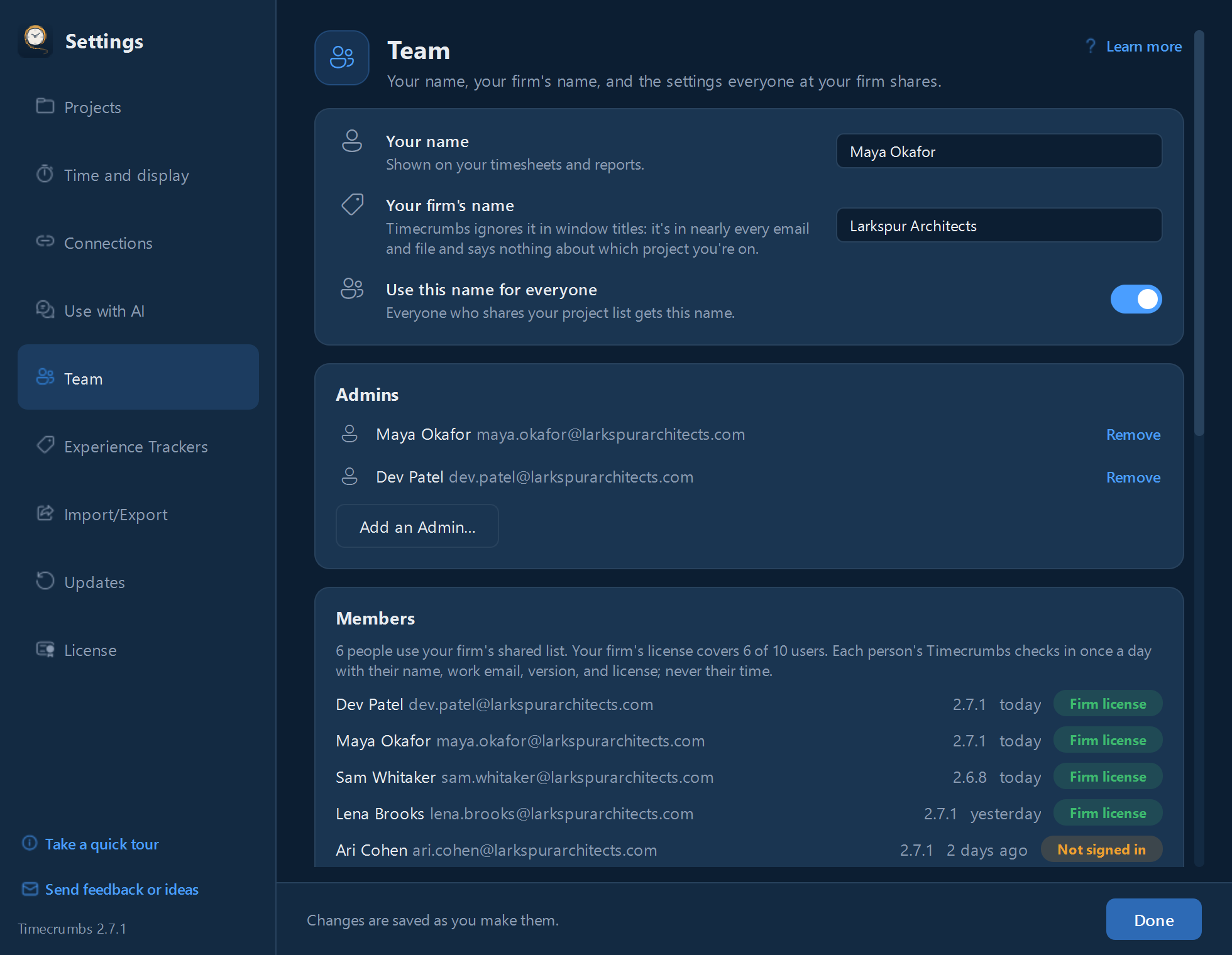Click the Add an Admin button
Screen dimensions: 1232x955
pos(417,527)
